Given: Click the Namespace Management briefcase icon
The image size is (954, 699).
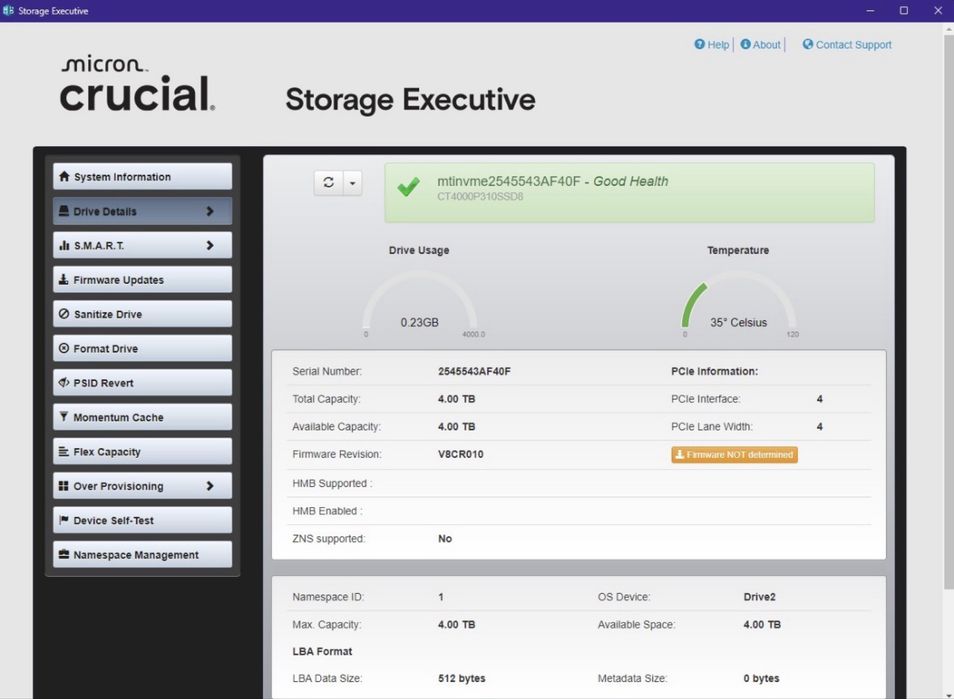Looking at the screenshot, I should click(63, 554).
